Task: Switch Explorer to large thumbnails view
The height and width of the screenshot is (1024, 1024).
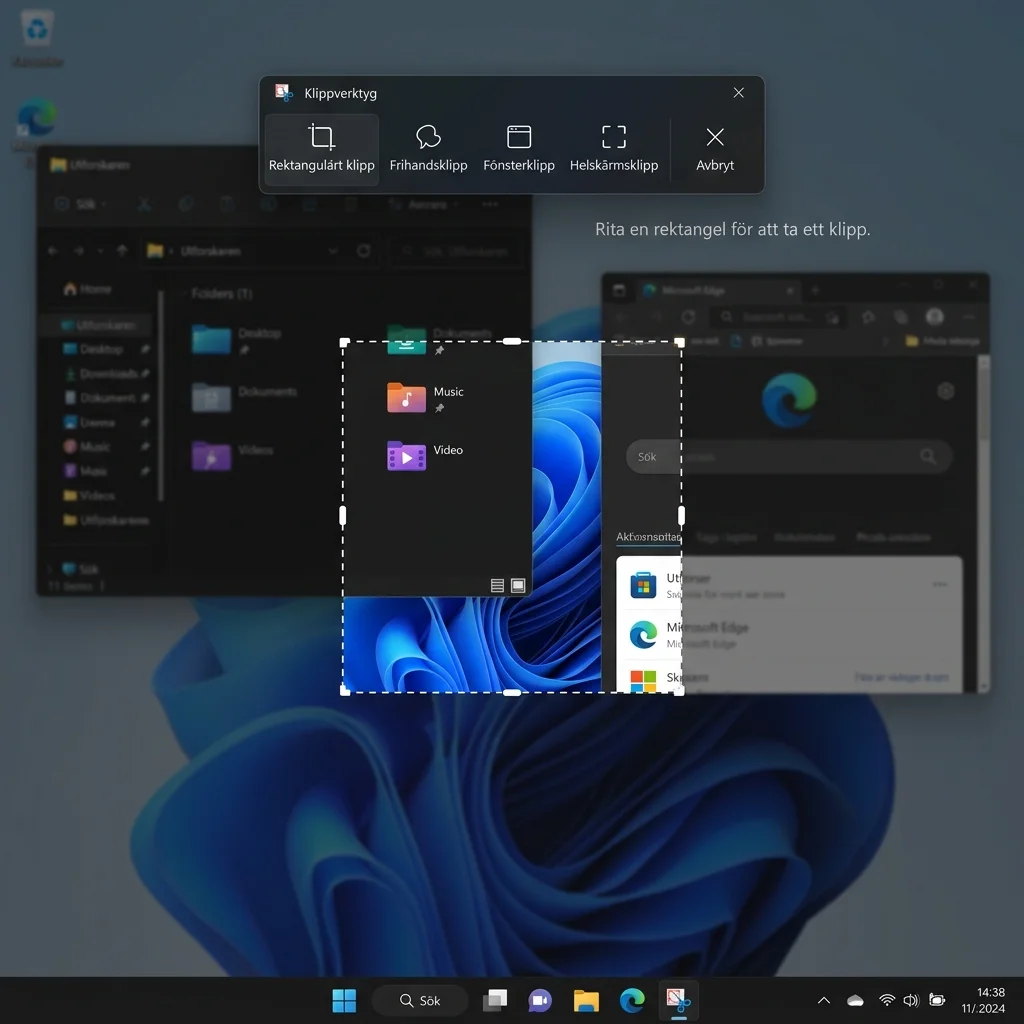Action: coord(518,585)
